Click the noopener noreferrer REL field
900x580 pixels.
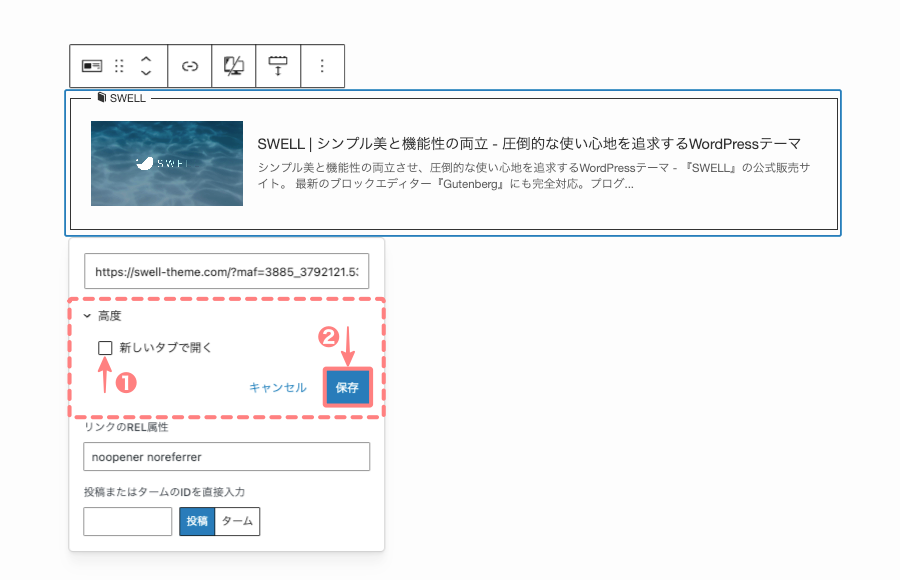pos(227,457)
